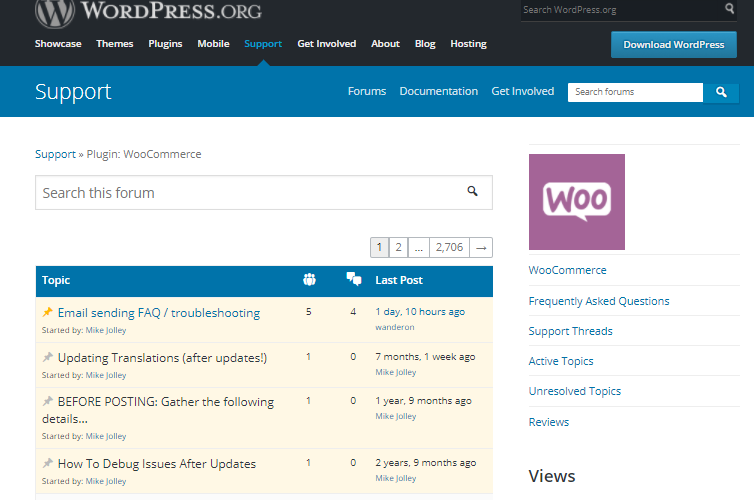Go to Forums in the Support bar
This screenshot has height=500, width=754.
[x=367, y=91]
